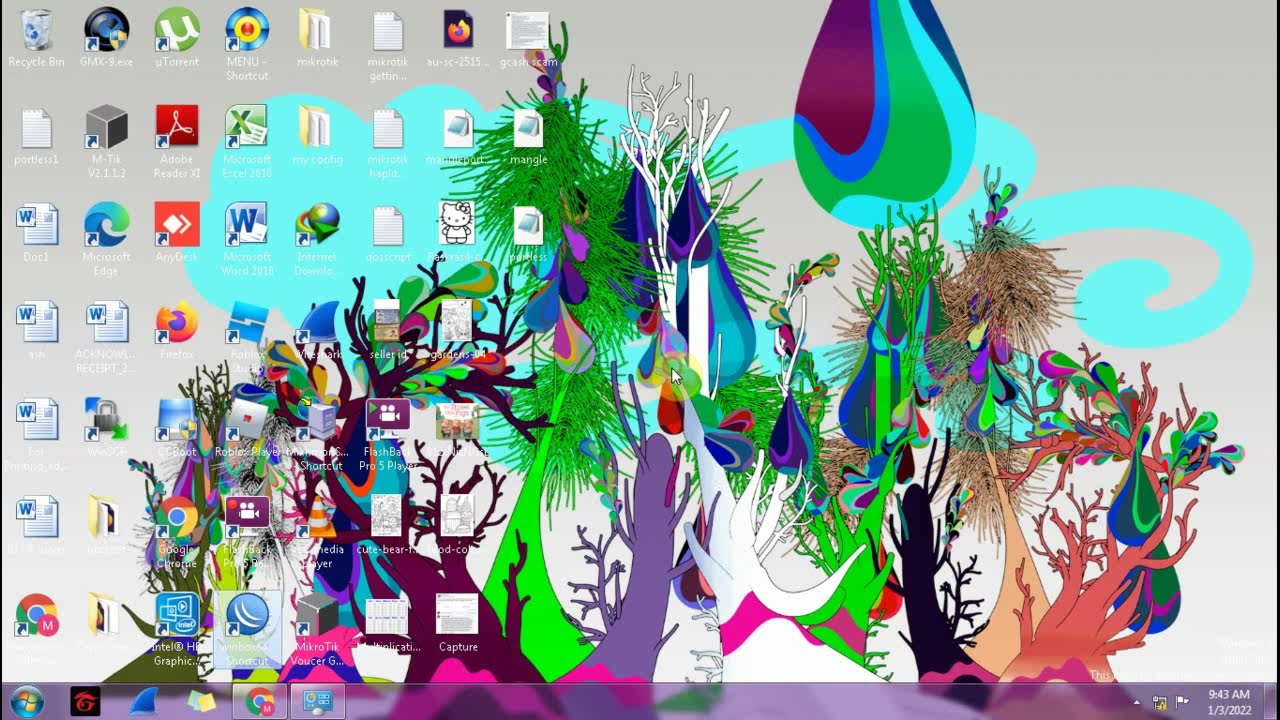Switch to the Chrome window in taskbar
This screenshot has height=720, width=1280.
pos(260,701)
